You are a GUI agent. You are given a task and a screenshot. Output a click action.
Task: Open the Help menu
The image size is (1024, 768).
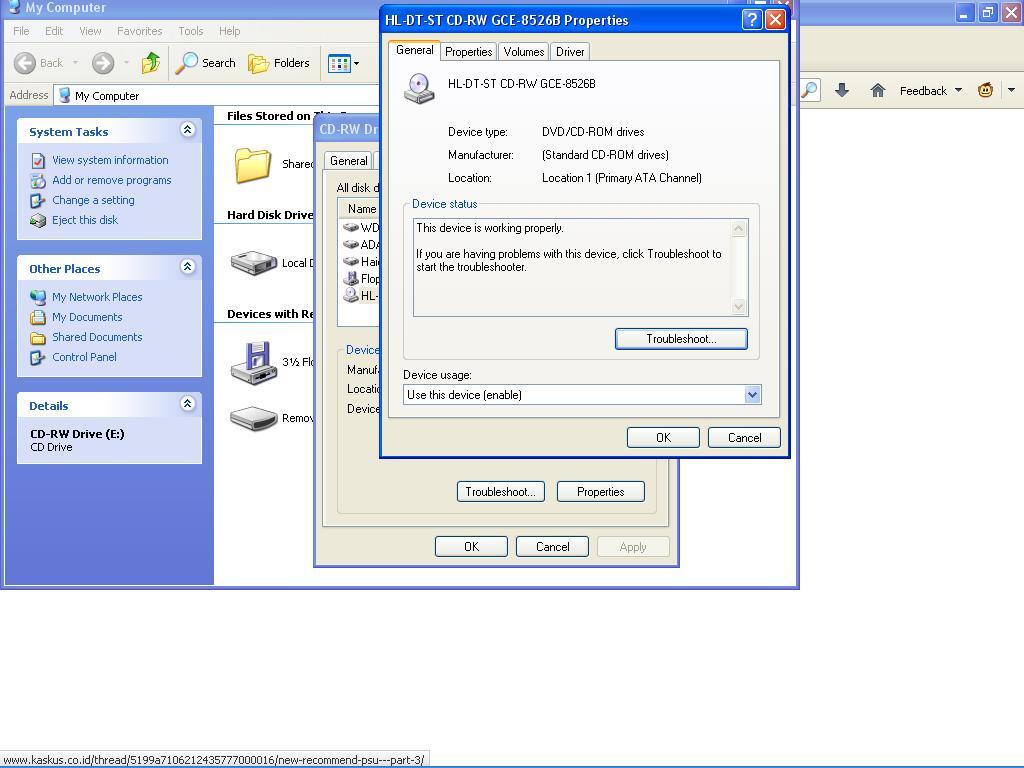point(229,31)
